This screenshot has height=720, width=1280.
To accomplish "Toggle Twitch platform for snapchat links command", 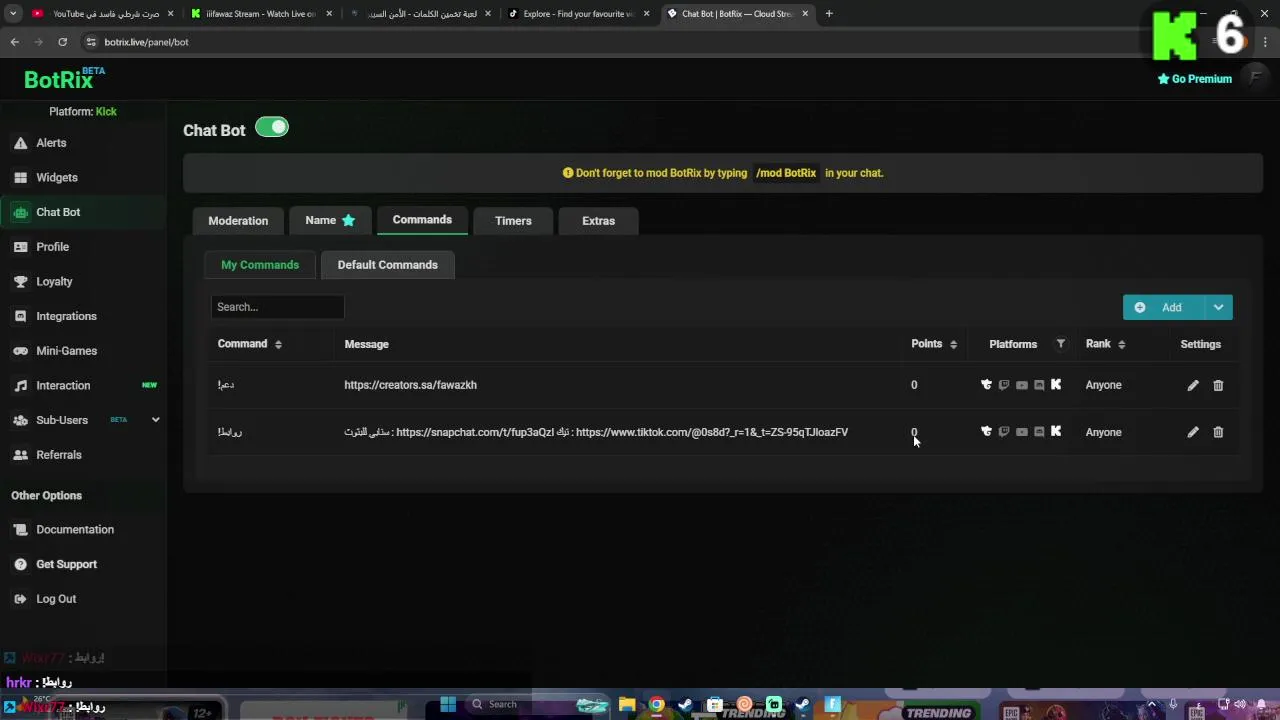I will [1004, 432].
